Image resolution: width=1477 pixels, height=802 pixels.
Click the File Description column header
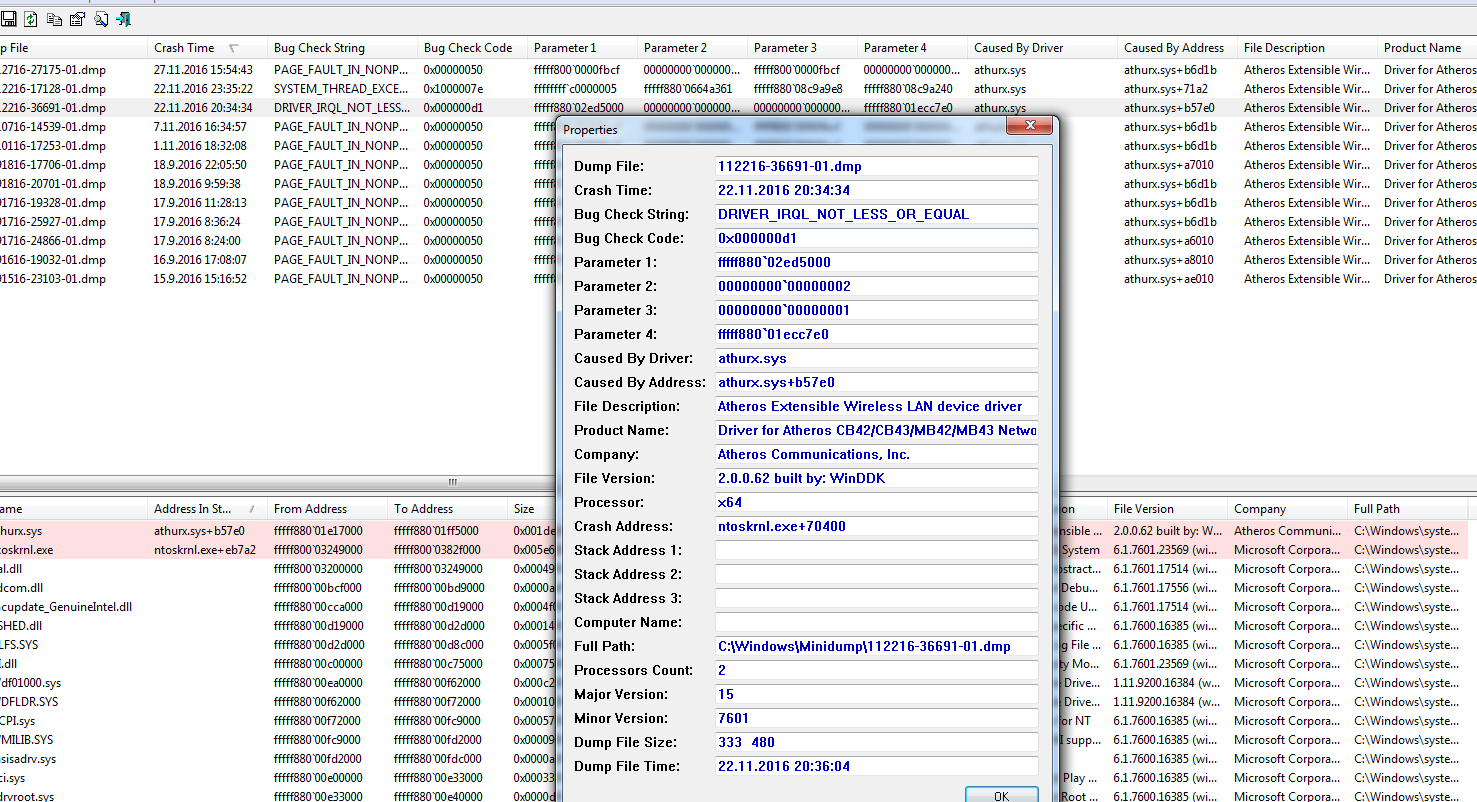pyautogui.click(x=1308, y=48)
